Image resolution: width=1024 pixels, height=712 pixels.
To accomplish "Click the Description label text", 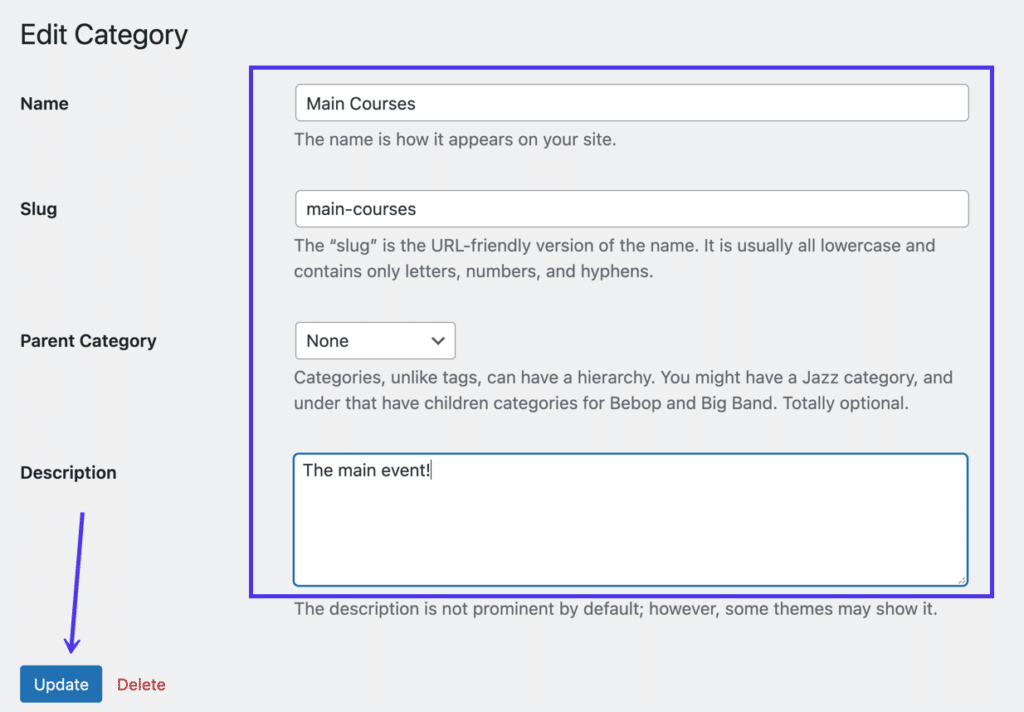I will (68, 472).
